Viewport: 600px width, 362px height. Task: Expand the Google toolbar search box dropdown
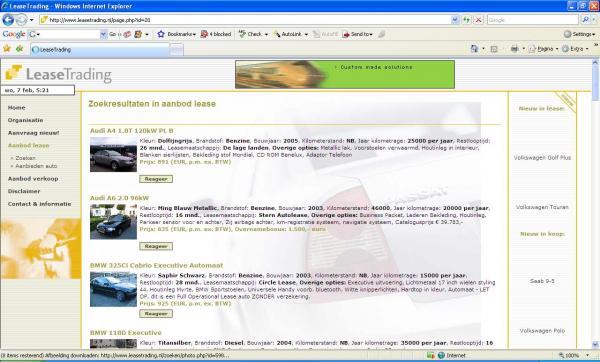pyautogui.click(x=103, y=34)
